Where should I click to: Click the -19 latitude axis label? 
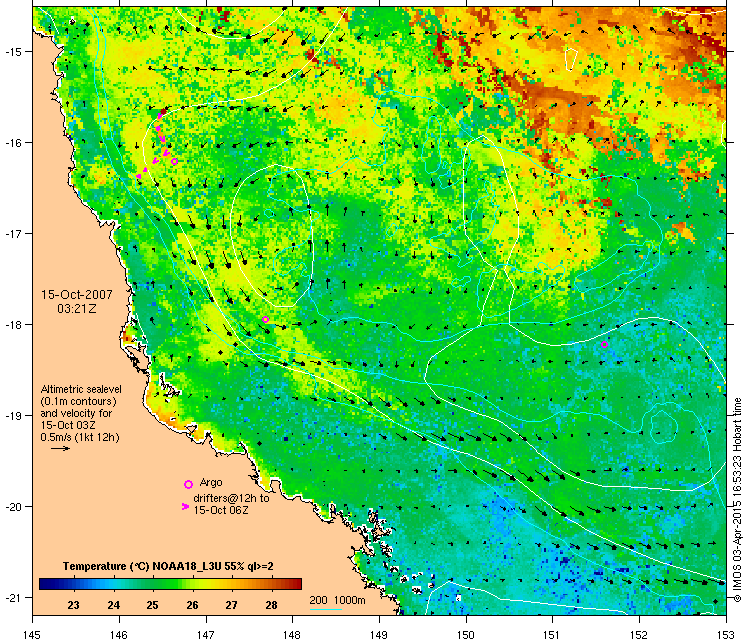tap(13, 415)
